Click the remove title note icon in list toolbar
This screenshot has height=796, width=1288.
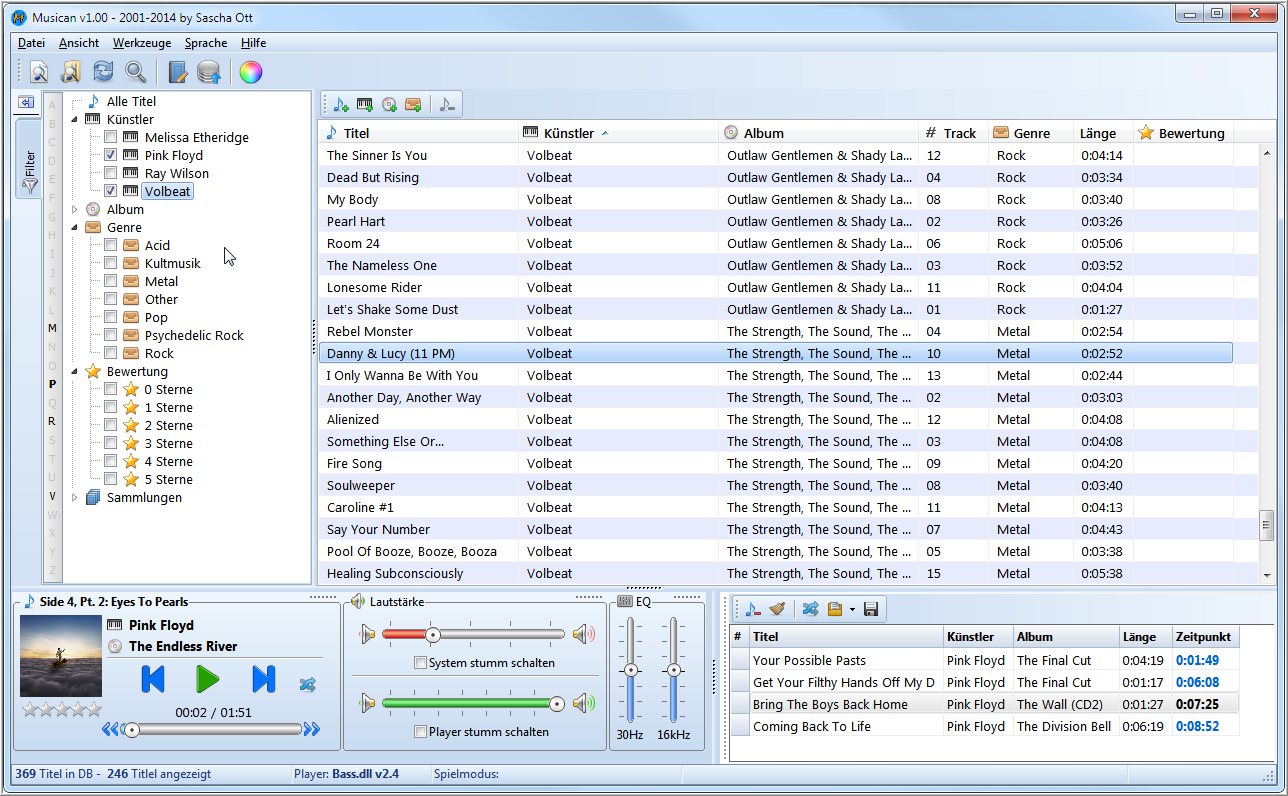coord(447,104)
